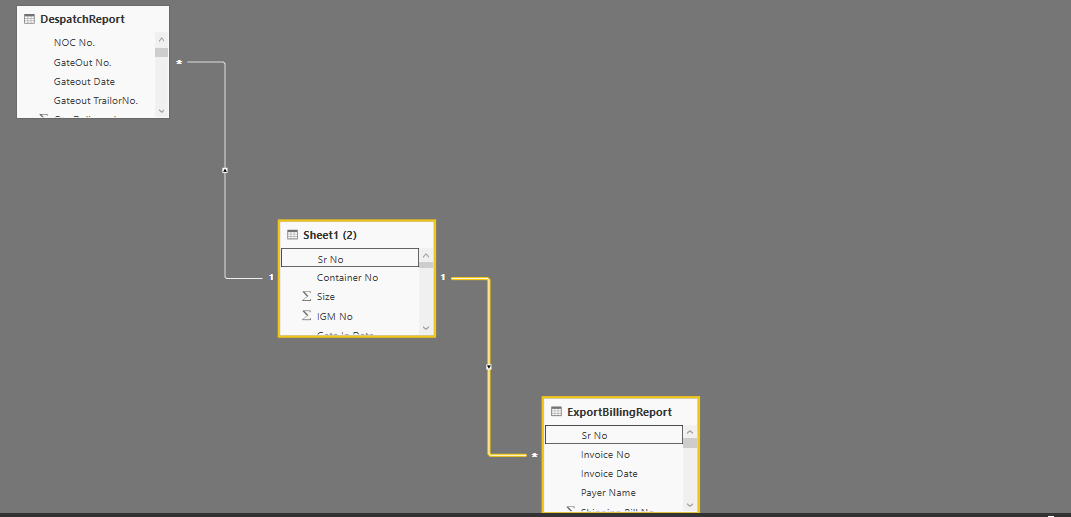This screenshot has height=517, width=1071.
Task: Select the ExportBillingReport table header
Action: pyautogui.click(x=620, y=412)
